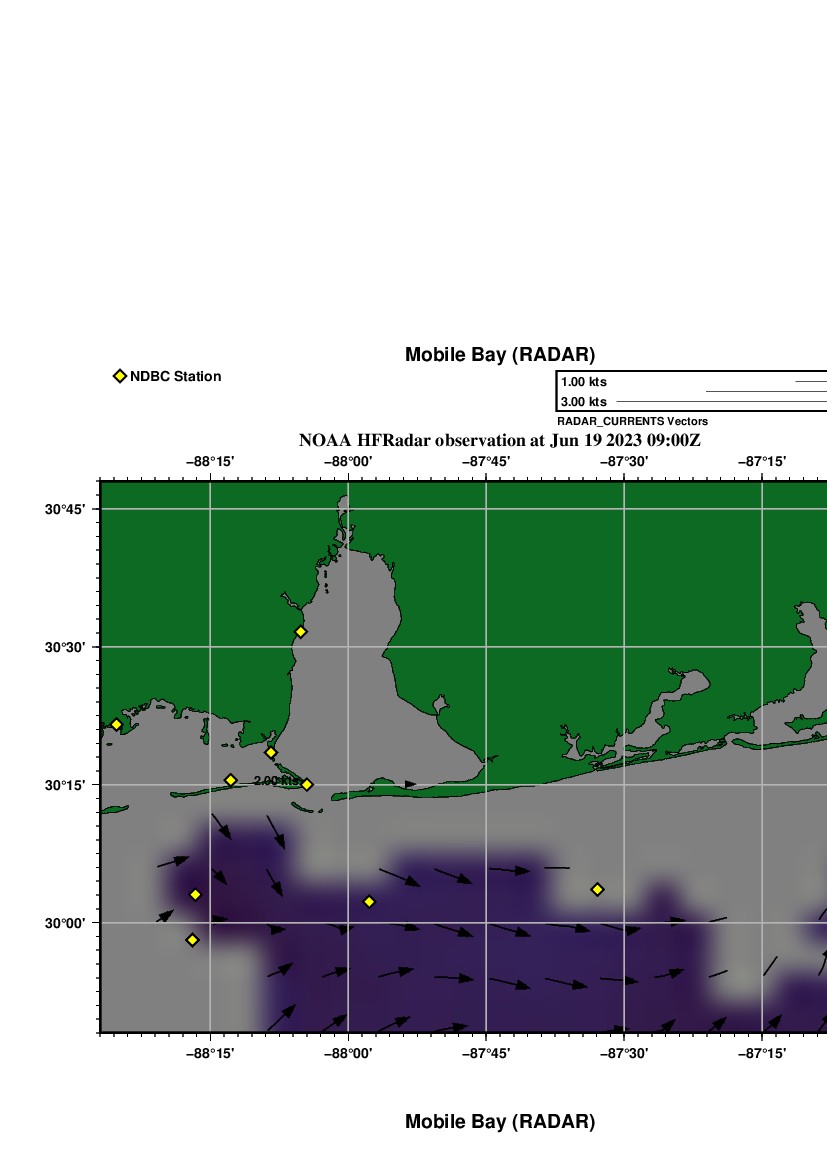This screenshot has height=1170, width=827.
Task: Click the 30°45' latitude axis label
Action: click(x=64, y=509)
